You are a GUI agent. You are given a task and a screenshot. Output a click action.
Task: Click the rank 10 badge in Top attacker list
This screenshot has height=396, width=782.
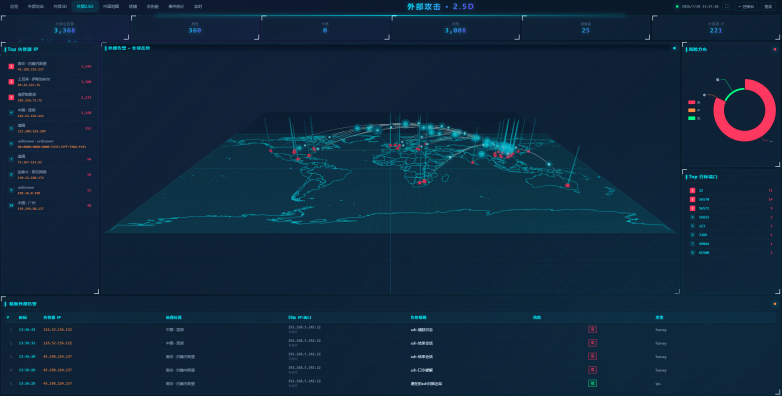11,205
